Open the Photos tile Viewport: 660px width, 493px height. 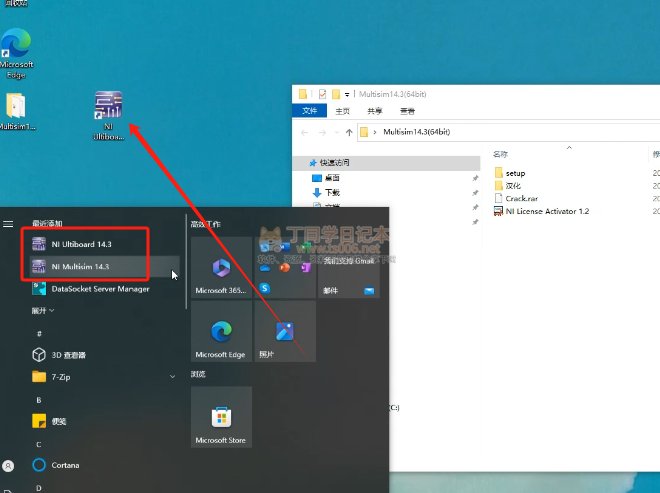[x=285, y=331]
